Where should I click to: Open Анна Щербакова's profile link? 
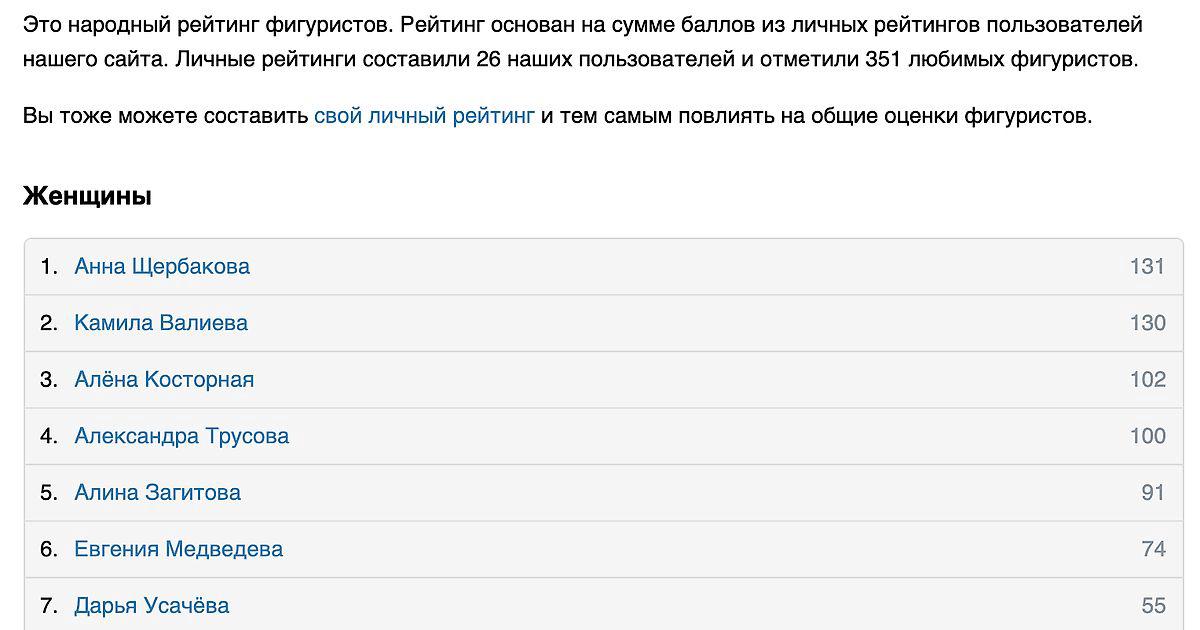162,267
